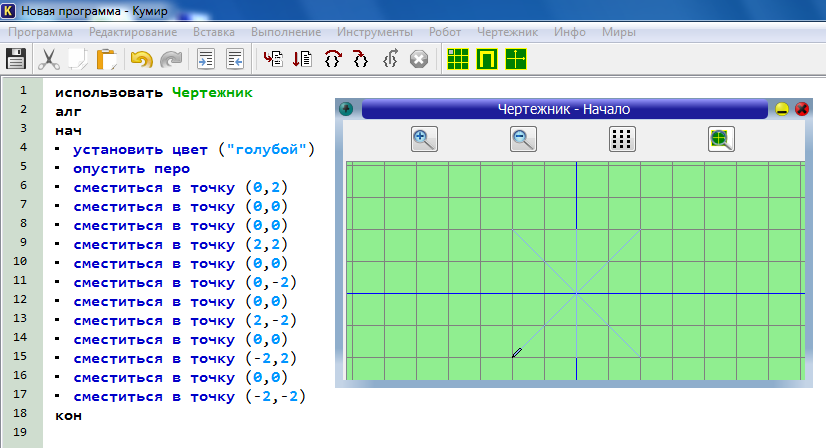Screen dimensions: 826x448
Task: Minimize the Чертежник window, yellow button
Action: (782, 109)
